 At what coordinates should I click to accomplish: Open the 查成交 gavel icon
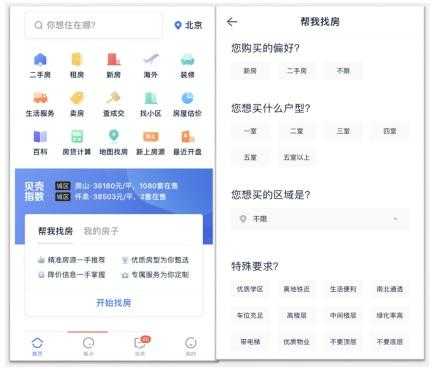click(114, 98)
